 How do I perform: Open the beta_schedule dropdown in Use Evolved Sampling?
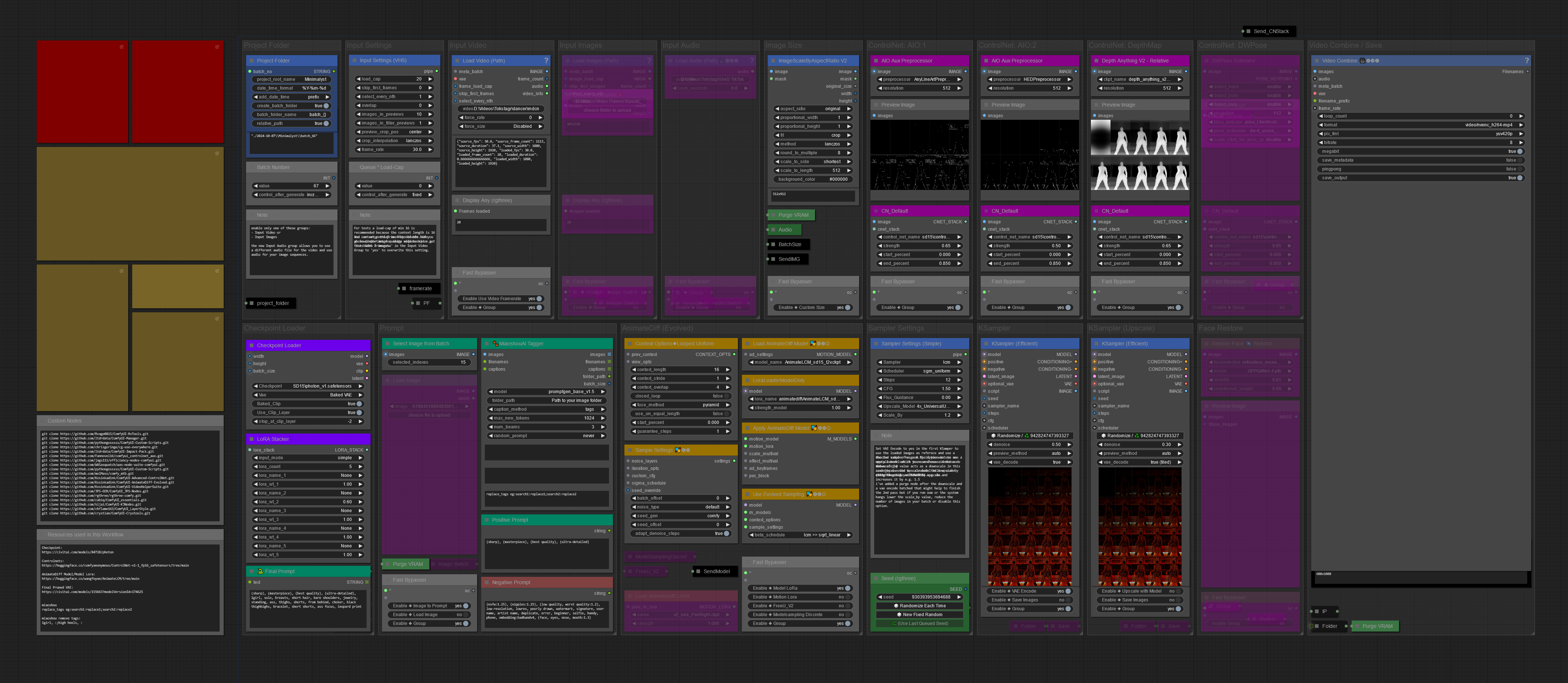(x=800, y=535)
